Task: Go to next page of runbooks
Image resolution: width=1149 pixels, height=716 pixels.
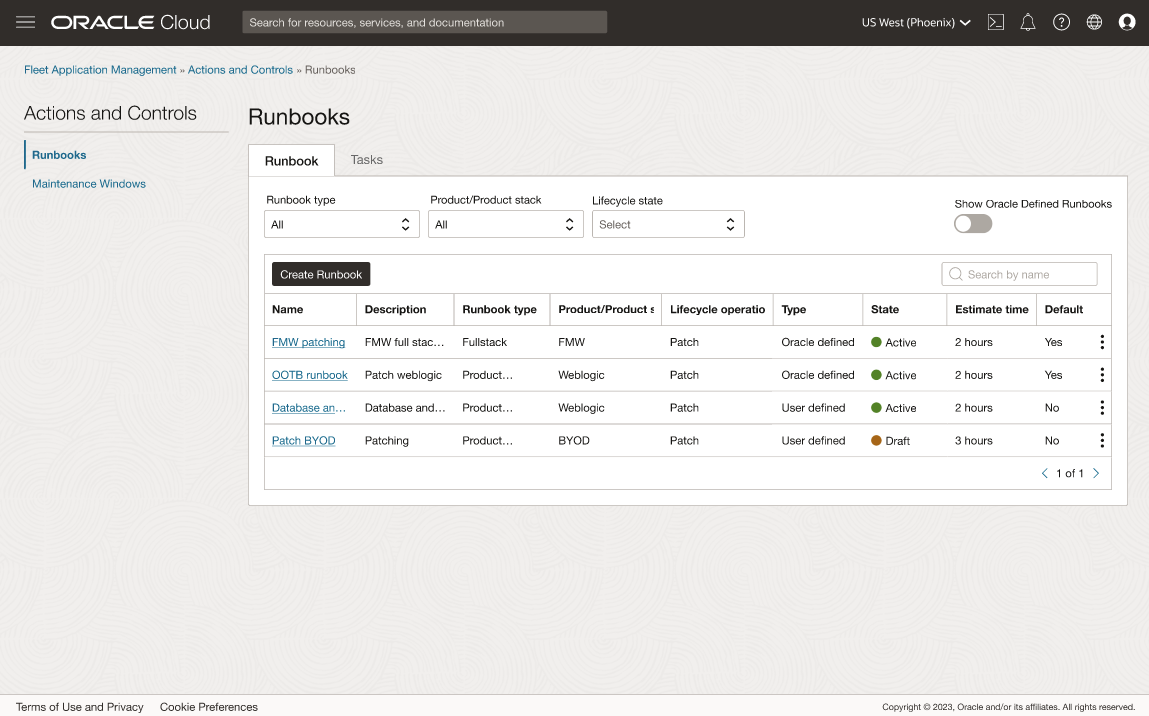Action: point(1095,472)
